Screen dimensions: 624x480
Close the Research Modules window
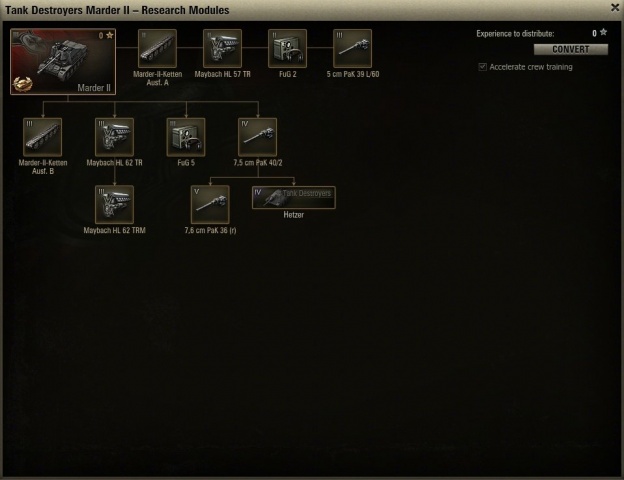tap(615, 8)
